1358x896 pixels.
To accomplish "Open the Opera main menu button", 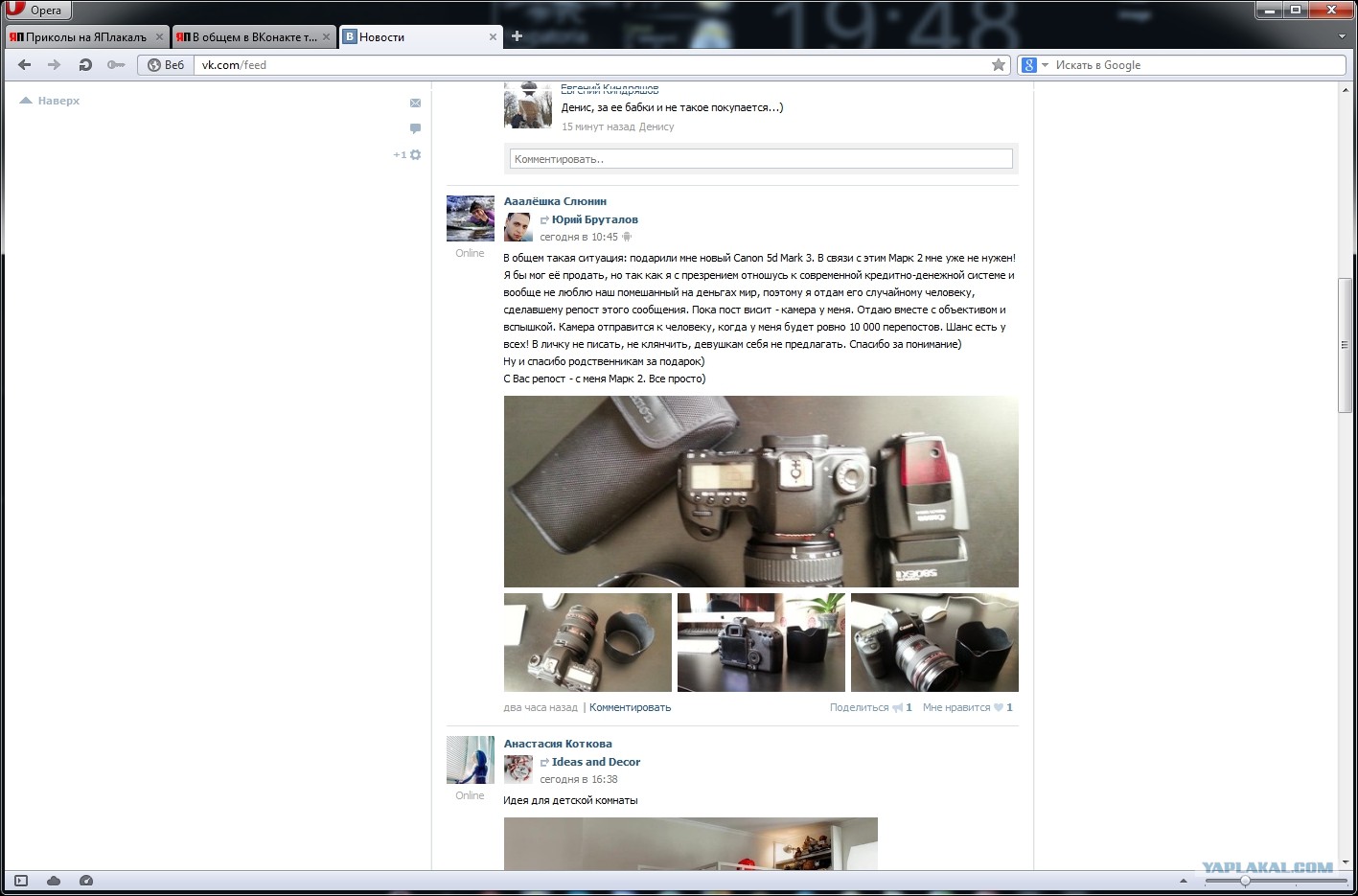I will coord(38,11).
